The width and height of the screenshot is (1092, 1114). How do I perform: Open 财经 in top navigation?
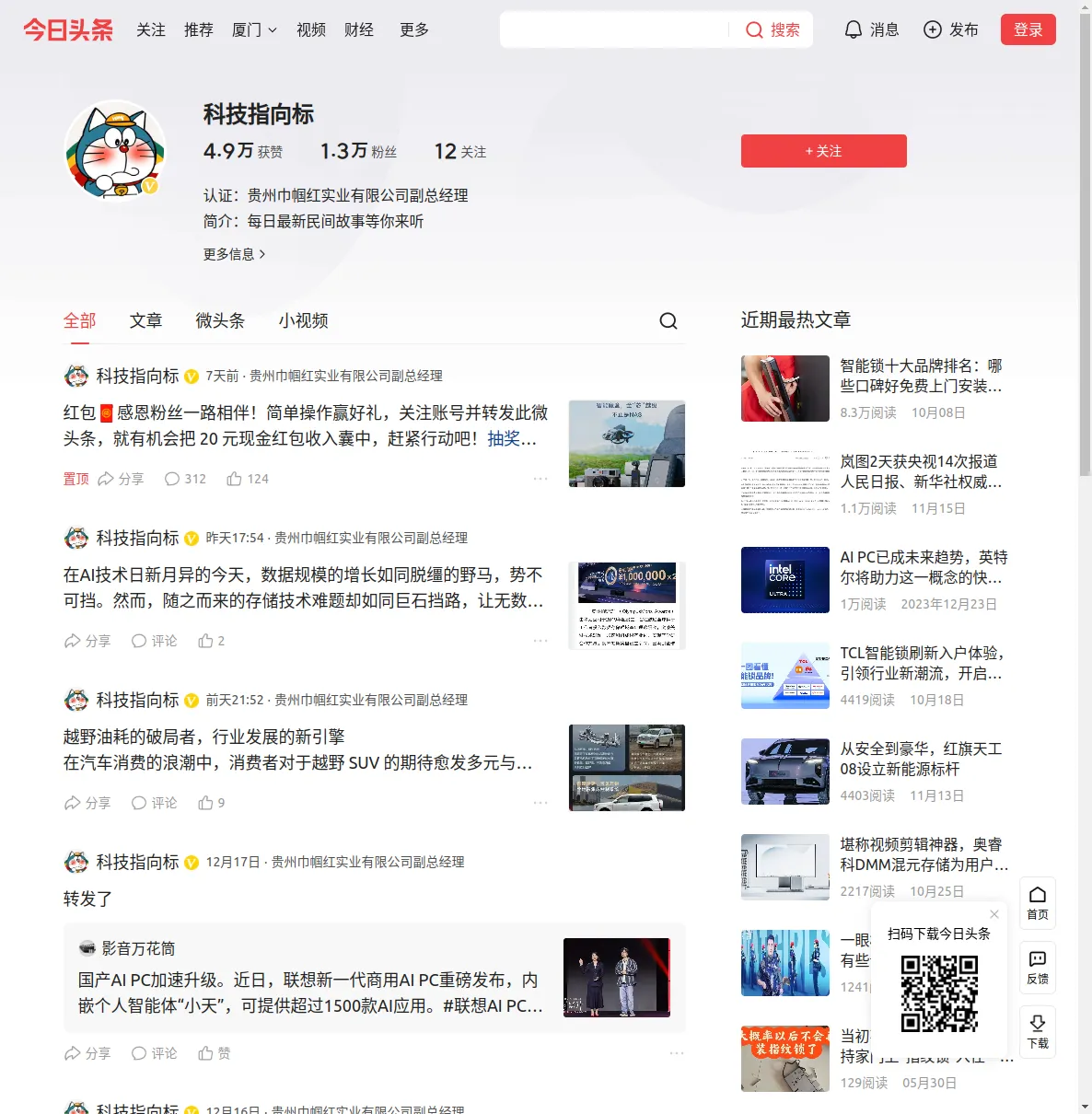tap(359, 30)
